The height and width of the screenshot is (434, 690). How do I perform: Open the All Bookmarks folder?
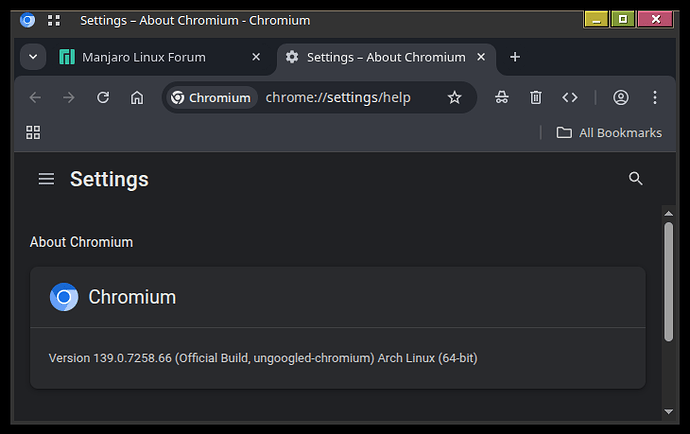pyautogui.click(x=609, y=132)
